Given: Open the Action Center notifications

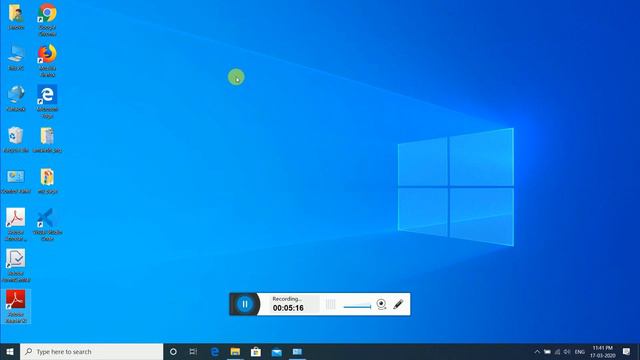Looking at the screenshot, I should pos(627,352).
